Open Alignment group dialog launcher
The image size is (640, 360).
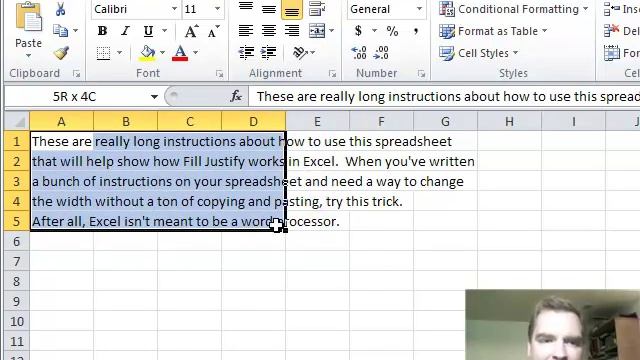click(333, 73)
